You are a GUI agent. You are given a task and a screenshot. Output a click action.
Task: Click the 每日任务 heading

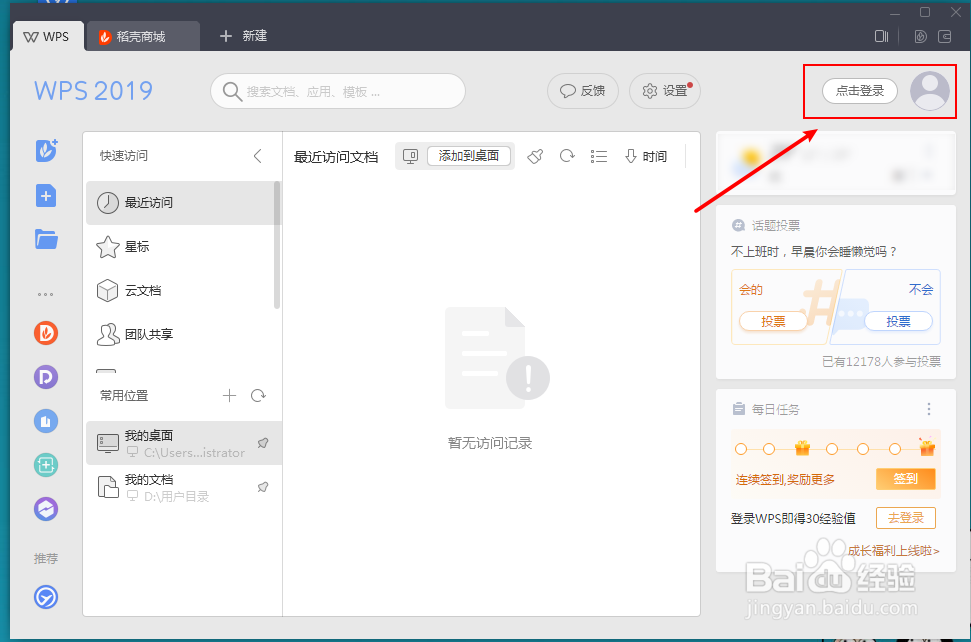click(775, 409)
